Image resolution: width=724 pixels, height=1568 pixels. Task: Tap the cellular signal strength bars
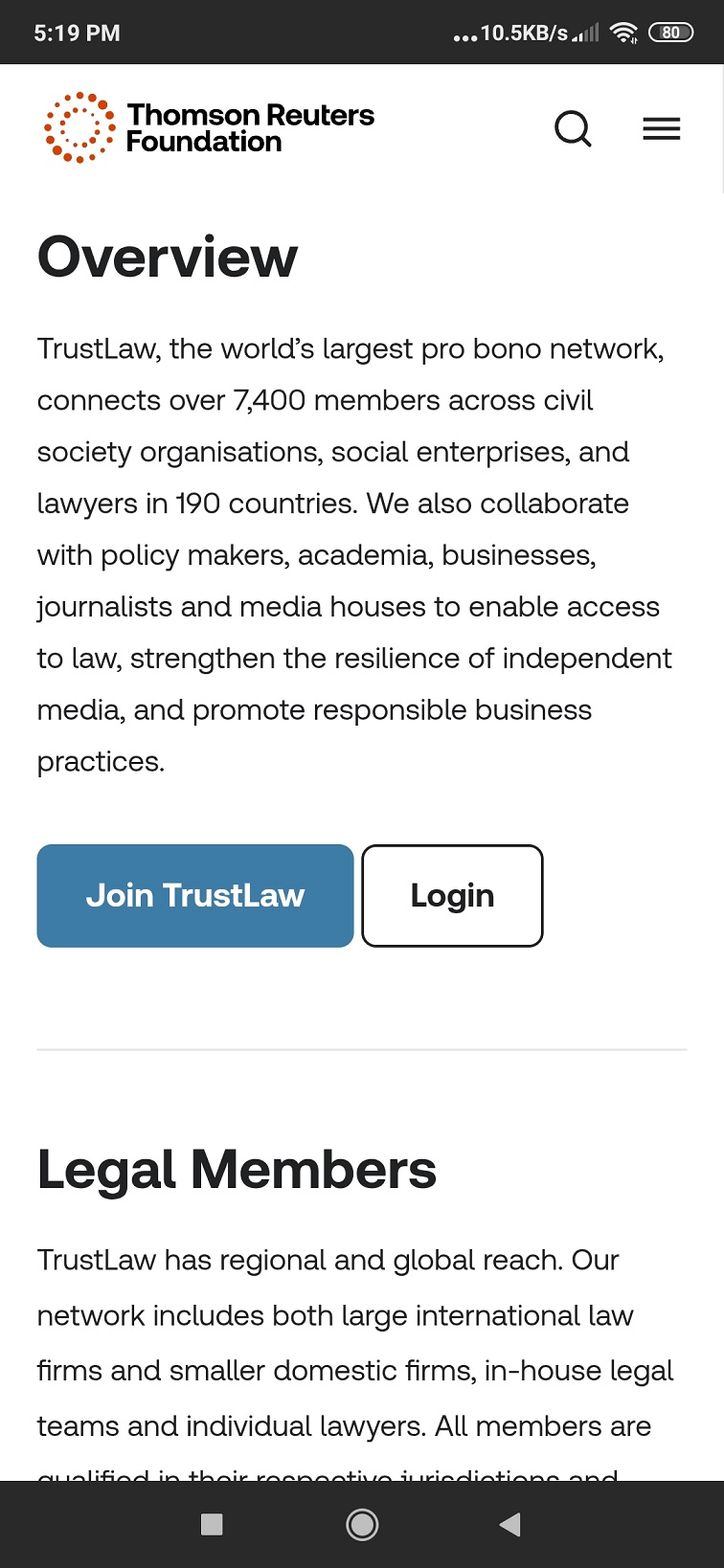(x=586, y=33)
